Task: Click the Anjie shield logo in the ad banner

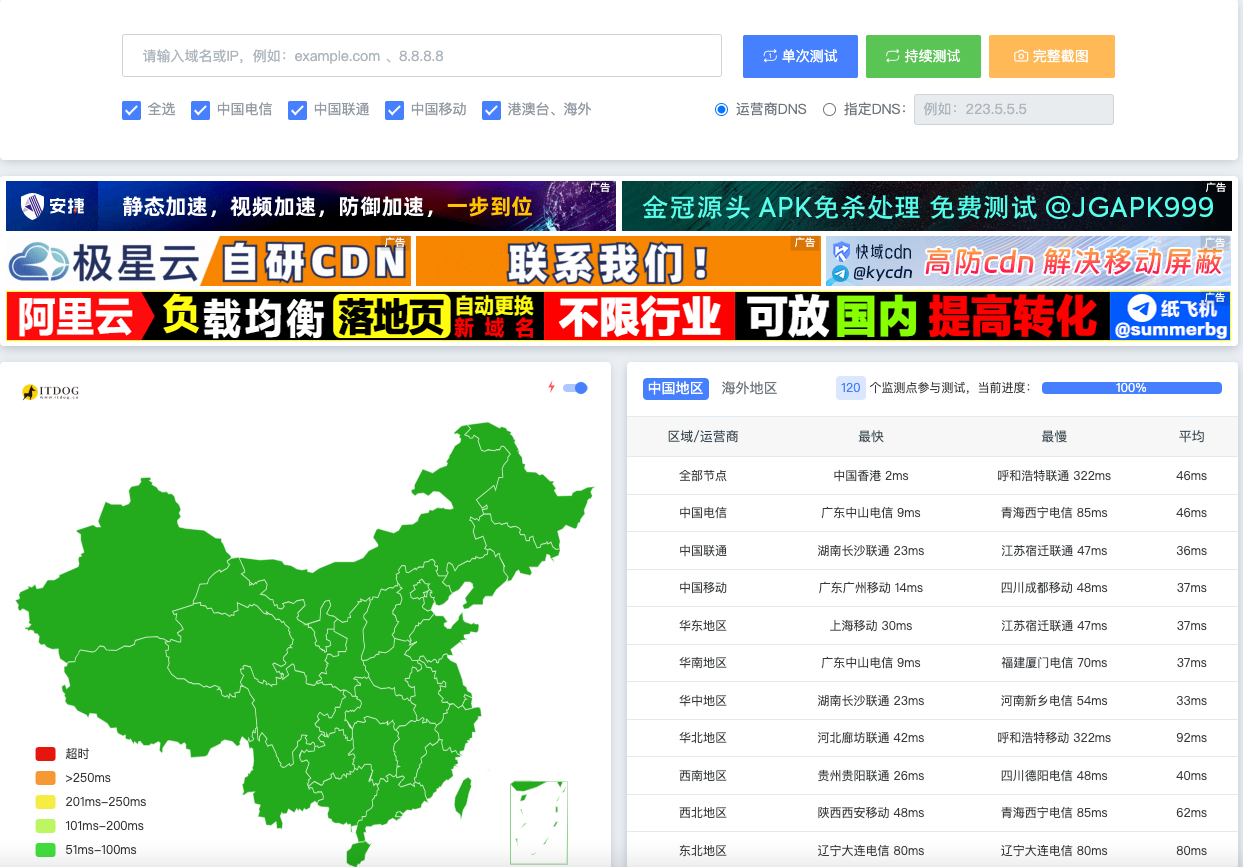Action: (34, 207)
